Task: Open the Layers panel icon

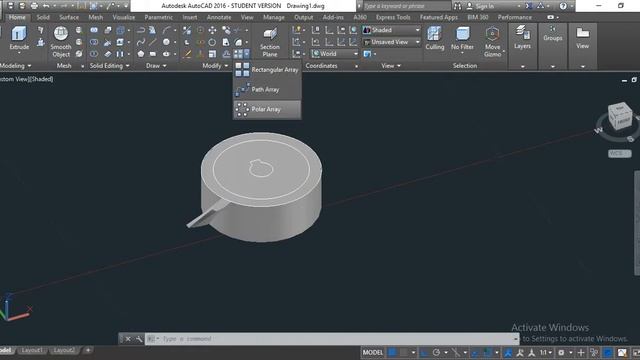Action: [x=522, y=37]
